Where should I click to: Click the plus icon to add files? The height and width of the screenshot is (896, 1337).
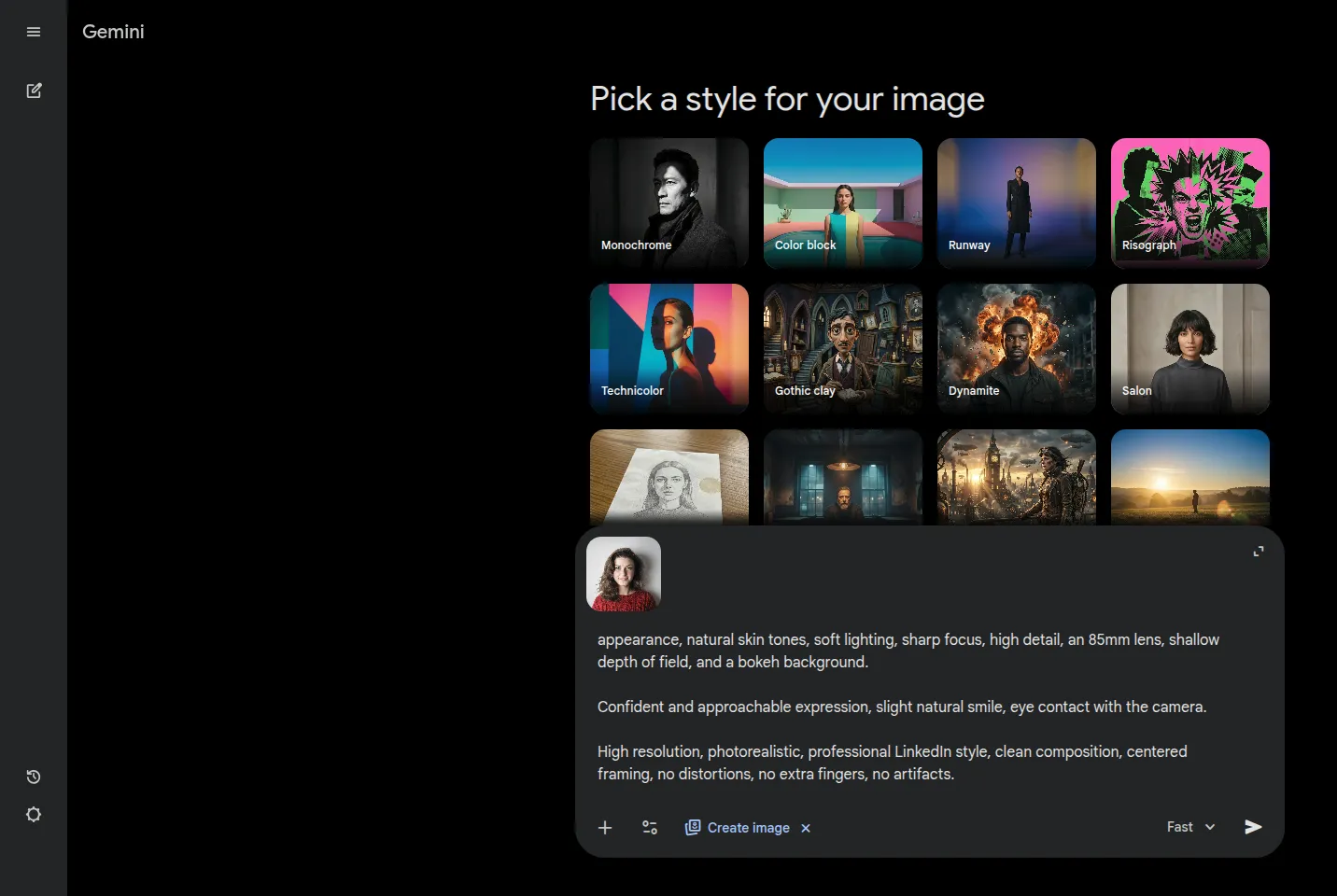pos(605,828)
